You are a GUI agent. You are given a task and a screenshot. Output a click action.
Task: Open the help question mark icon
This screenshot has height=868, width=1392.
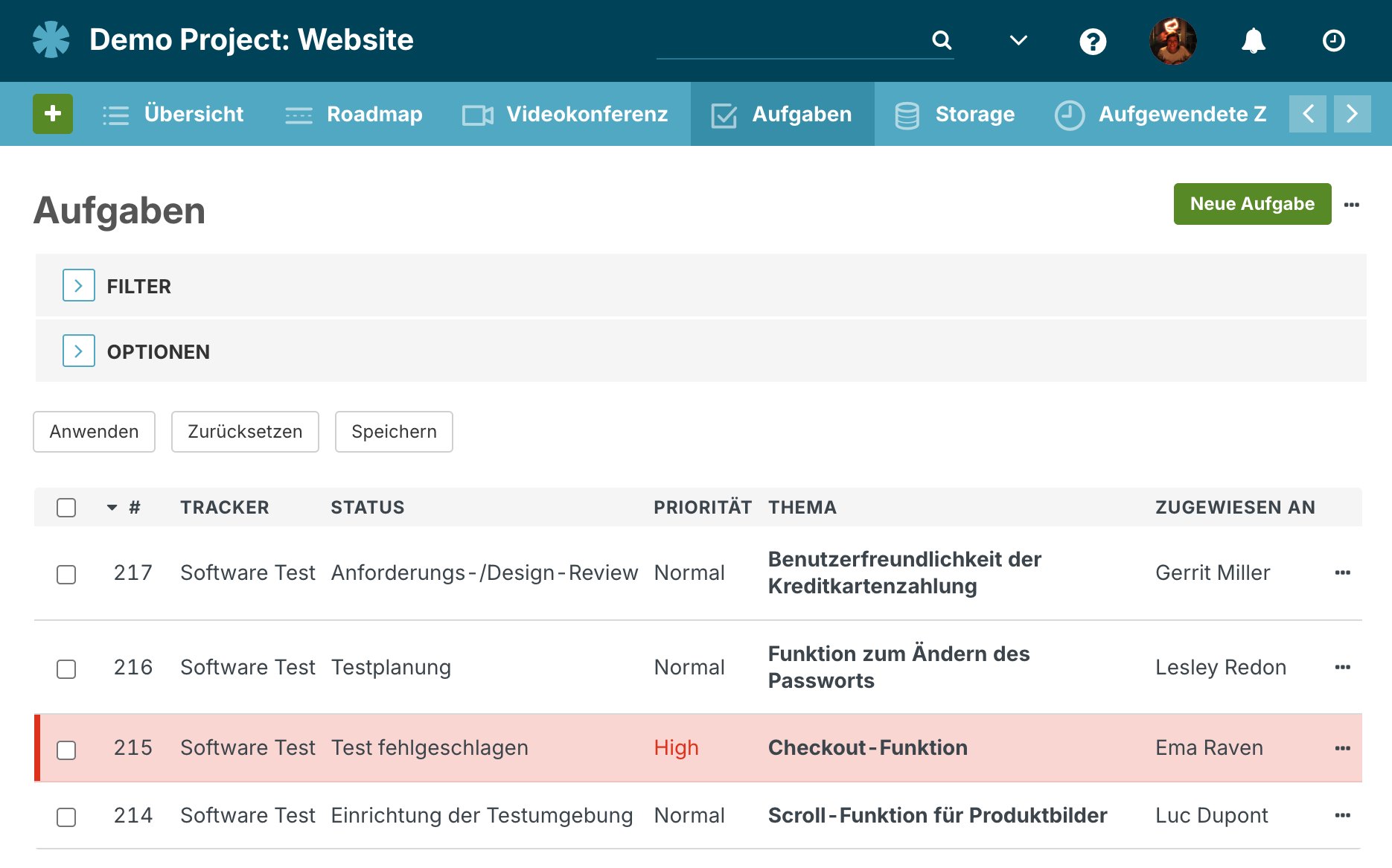coord(1093,41)
